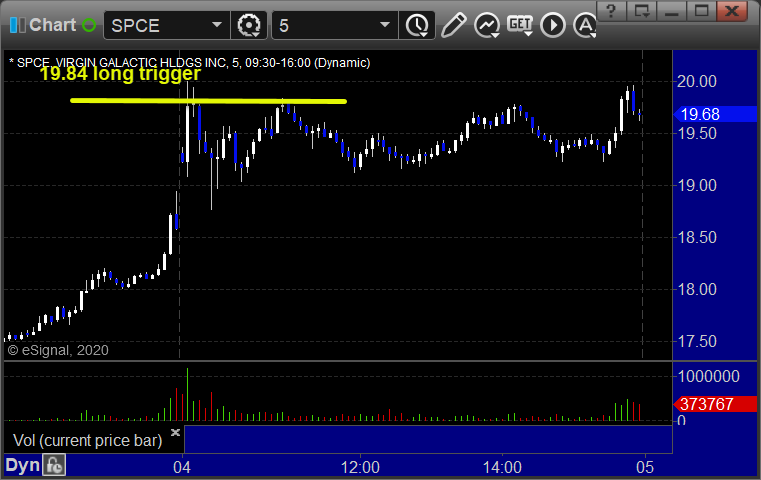The width and height of the screenshot is (761, 480).
Task: Click the 17.50 price axis label
Action: click(x=697, y=341)
